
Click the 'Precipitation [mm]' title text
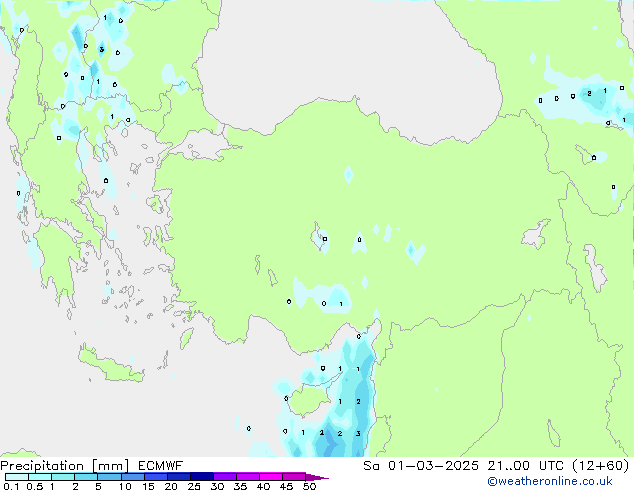(x=65, y=466)
